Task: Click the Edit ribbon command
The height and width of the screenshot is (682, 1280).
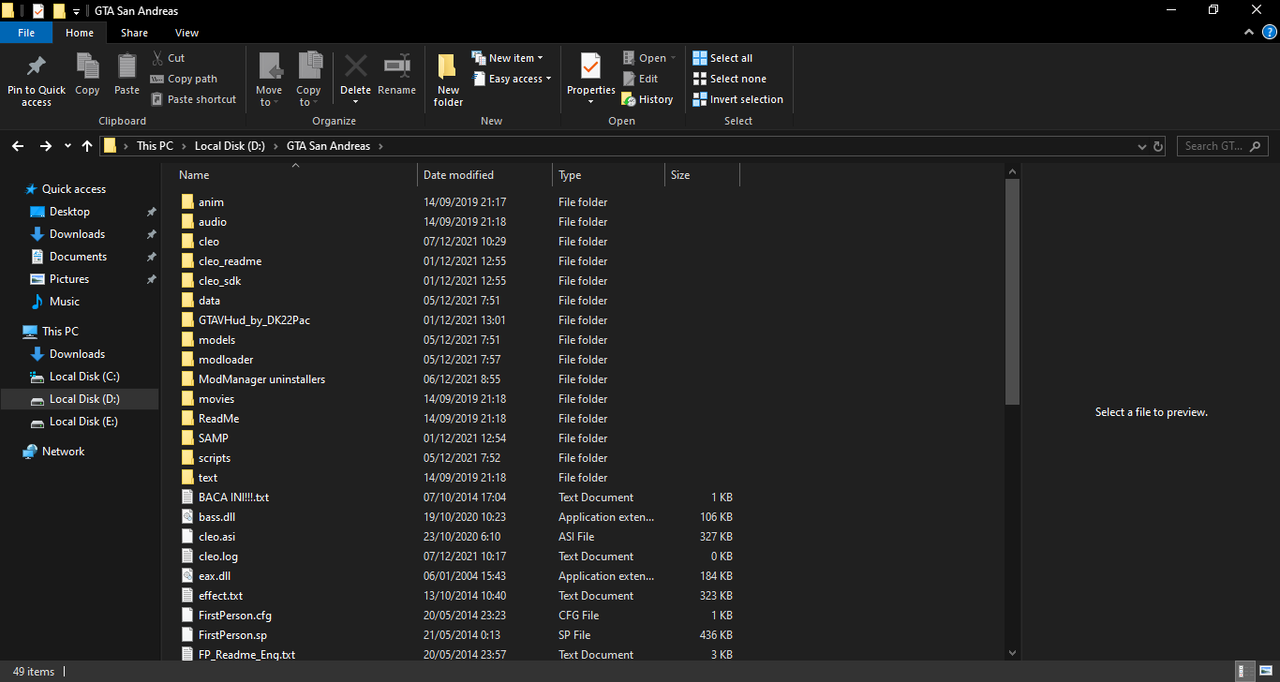Action: pyautogui.click(x=640, y=79)
